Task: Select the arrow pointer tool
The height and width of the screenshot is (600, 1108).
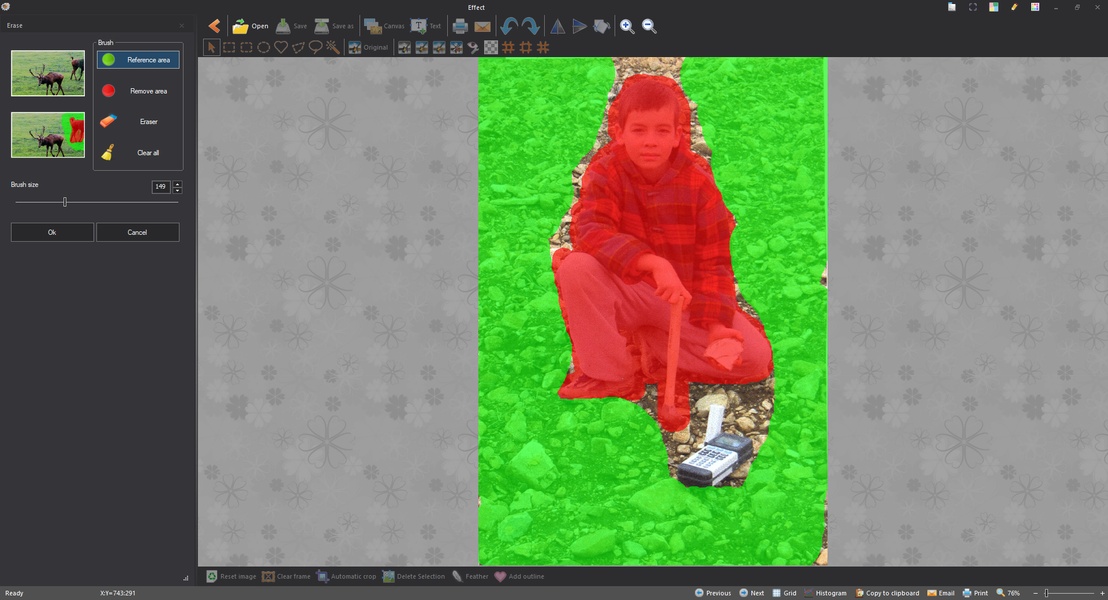Action: [211, 47]
